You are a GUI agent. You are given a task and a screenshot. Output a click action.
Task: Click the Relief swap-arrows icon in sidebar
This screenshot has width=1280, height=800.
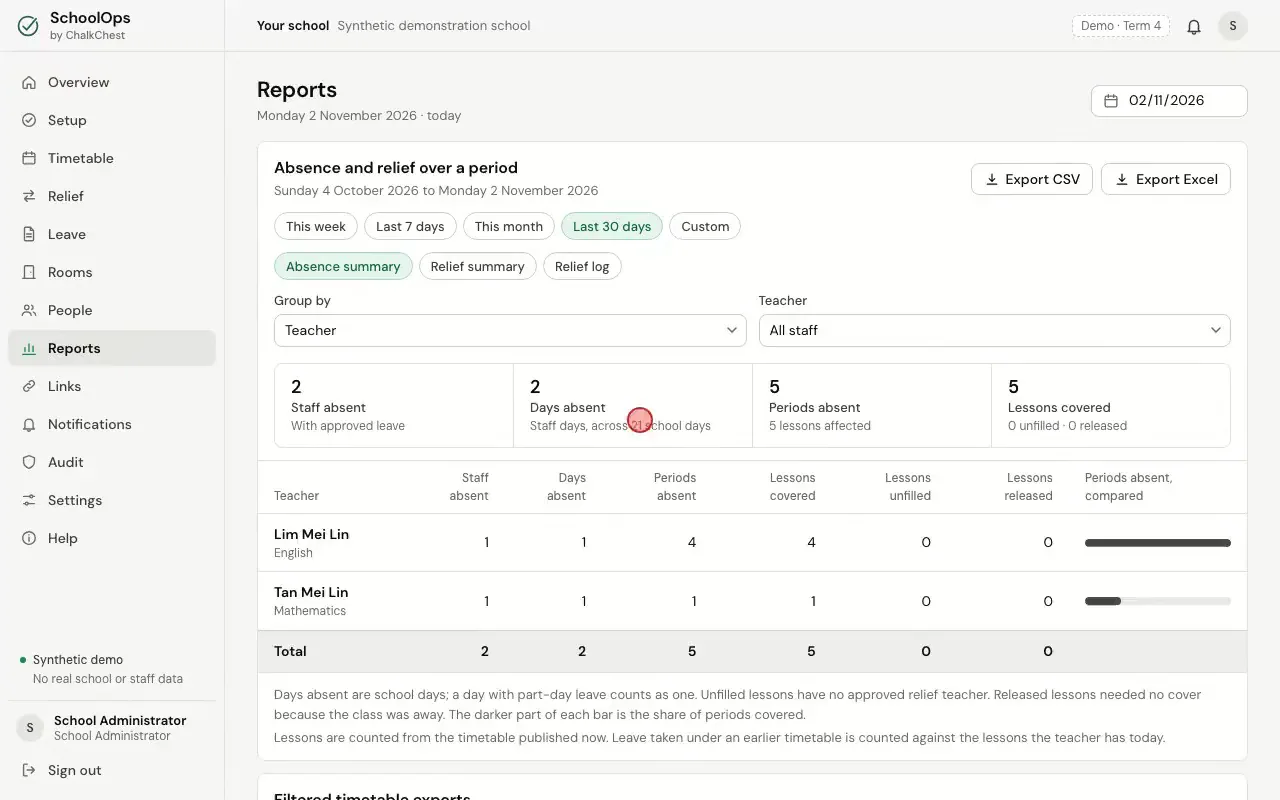click(x=29, y=197)
